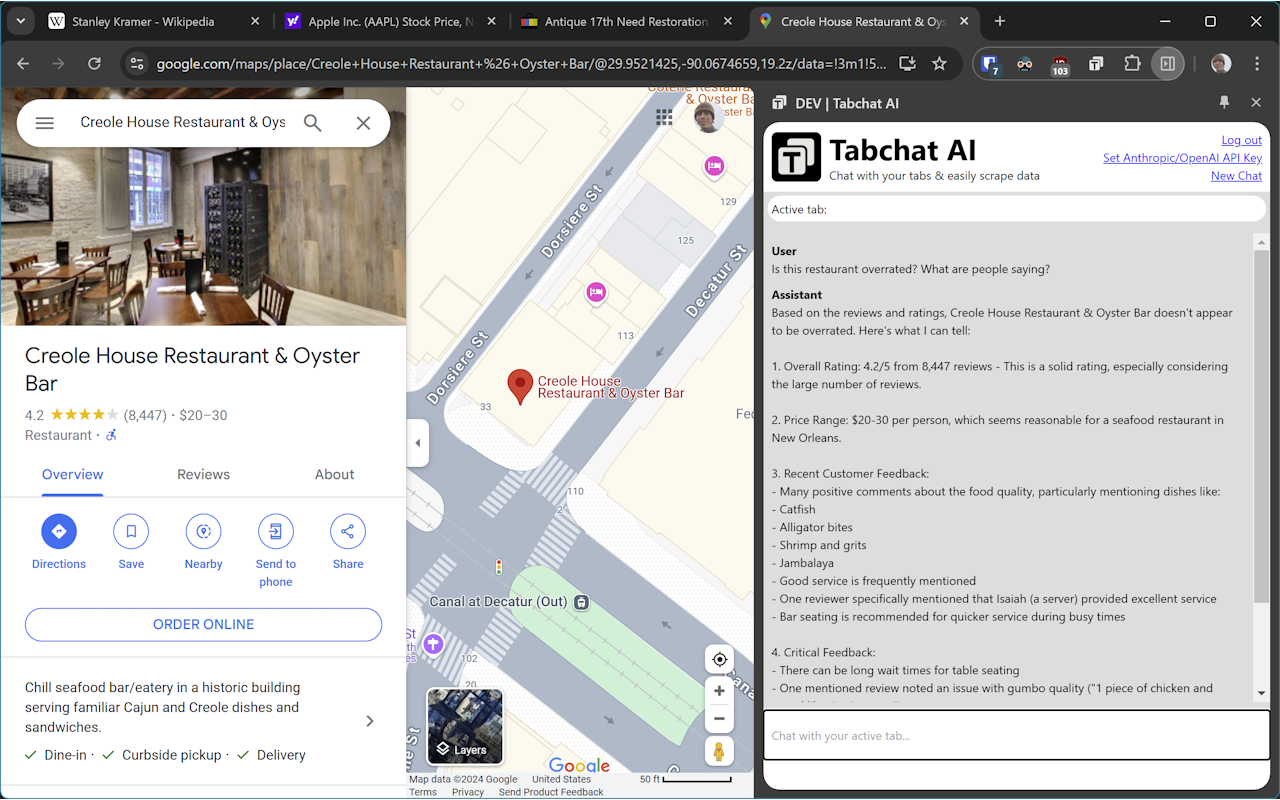Screen dimensions: 1280x800
Task: Select the Canal at Decatur transit stop
Action: [x=582, y=602]
